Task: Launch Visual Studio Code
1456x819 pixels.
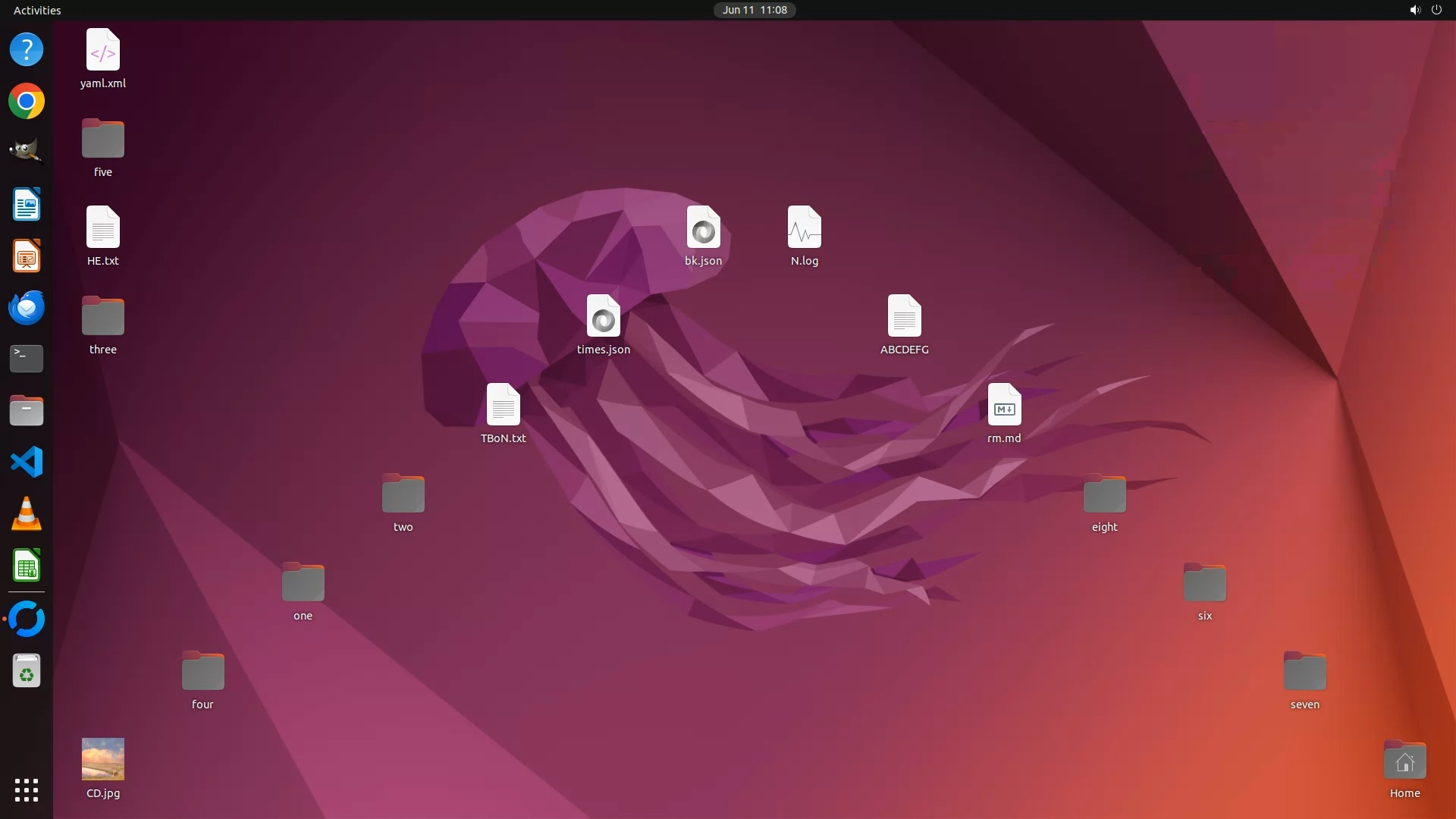Action: (27, 462)
